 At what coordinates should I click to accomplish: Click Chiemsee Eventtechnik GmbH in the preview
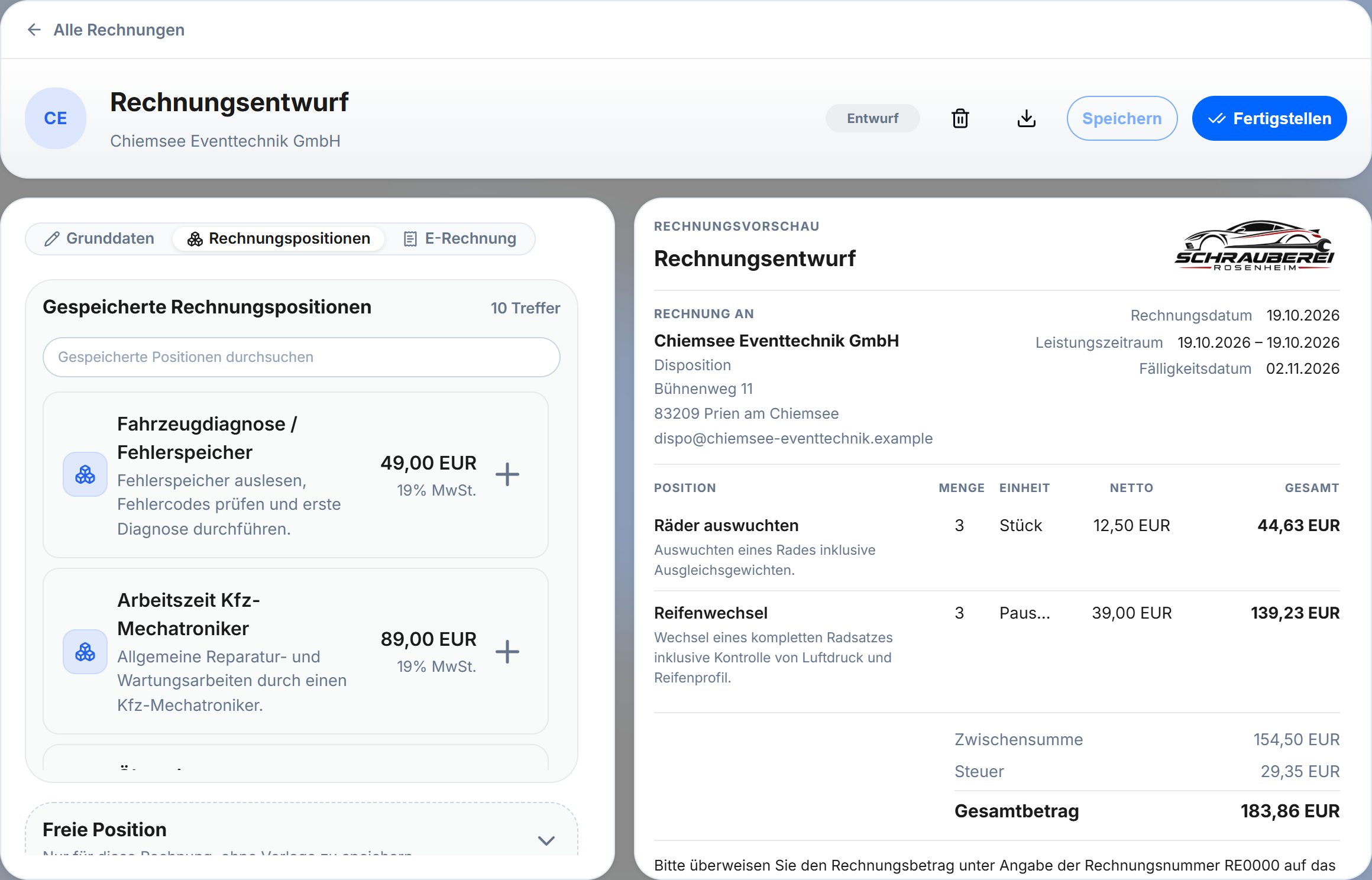pos(776,341)
